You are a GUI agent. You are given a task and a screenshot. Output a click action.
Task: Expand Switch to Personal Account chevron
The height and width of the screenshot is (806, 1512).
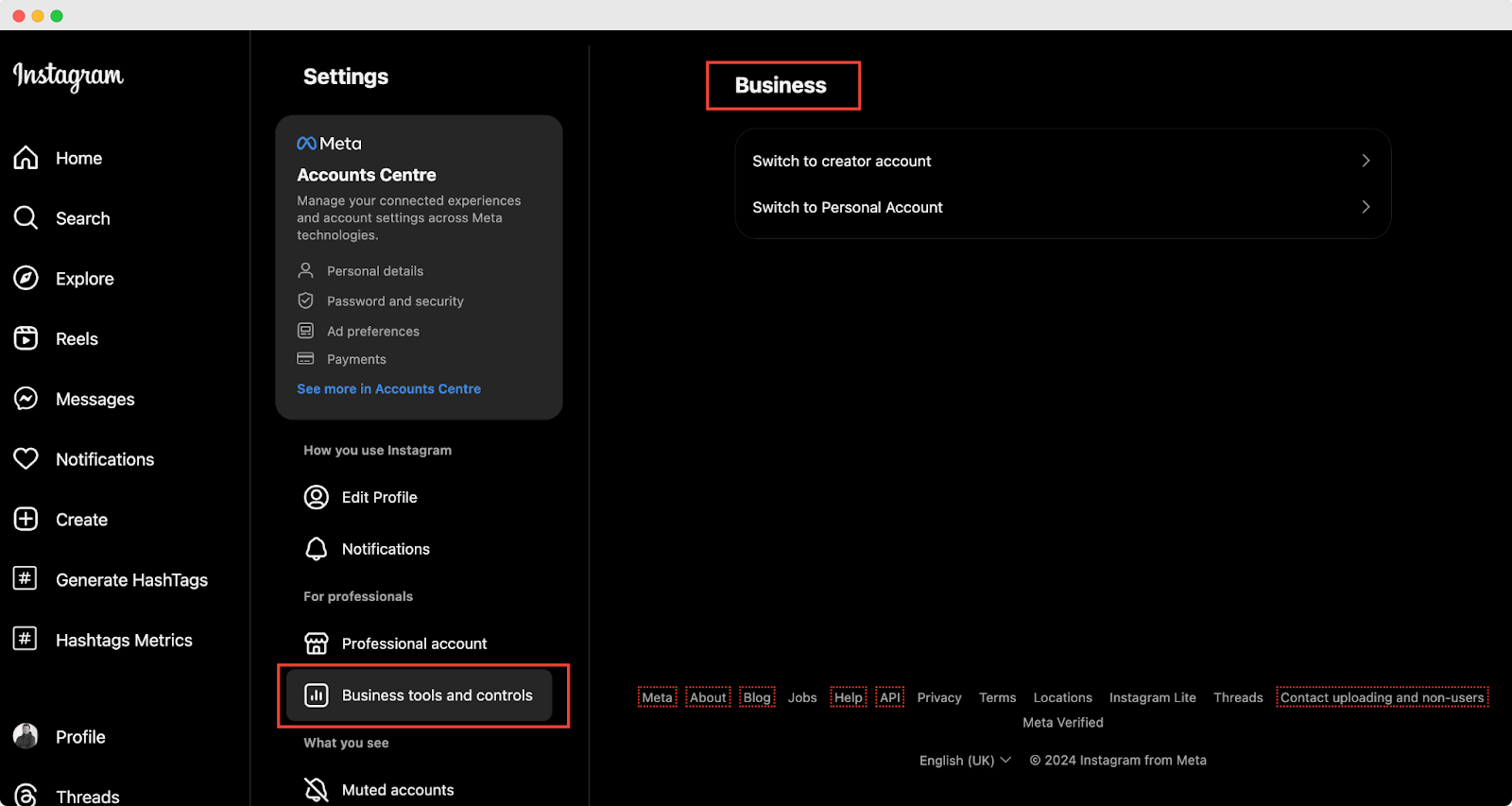1366,207
